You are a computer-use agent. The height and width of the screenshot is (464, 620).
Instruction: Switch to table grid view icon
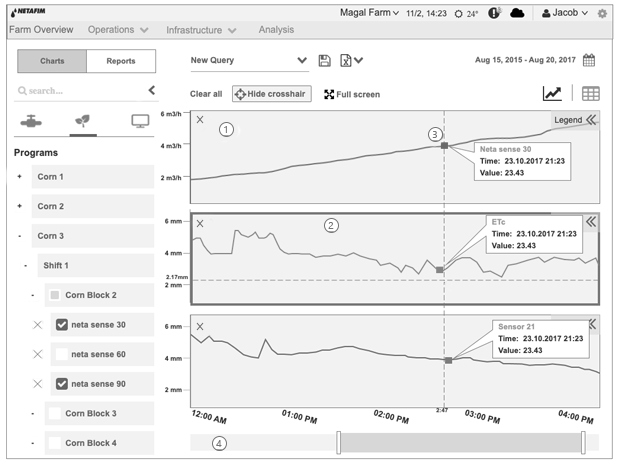591,94
